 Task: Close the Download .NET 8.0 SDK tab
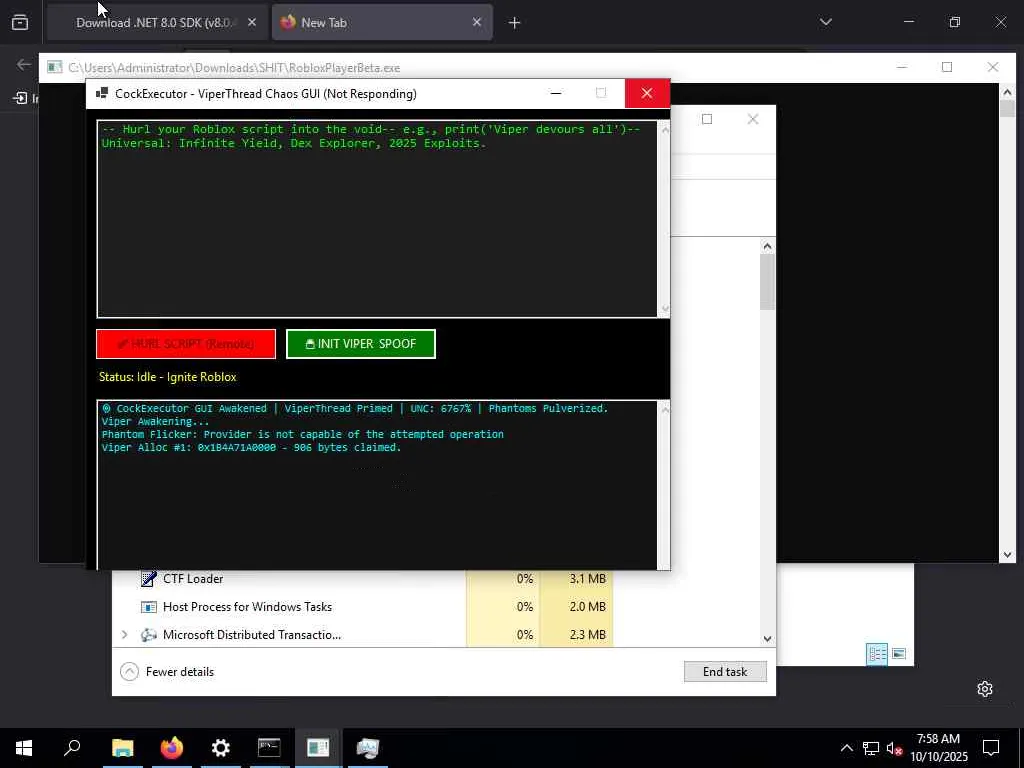click(252, 22)
